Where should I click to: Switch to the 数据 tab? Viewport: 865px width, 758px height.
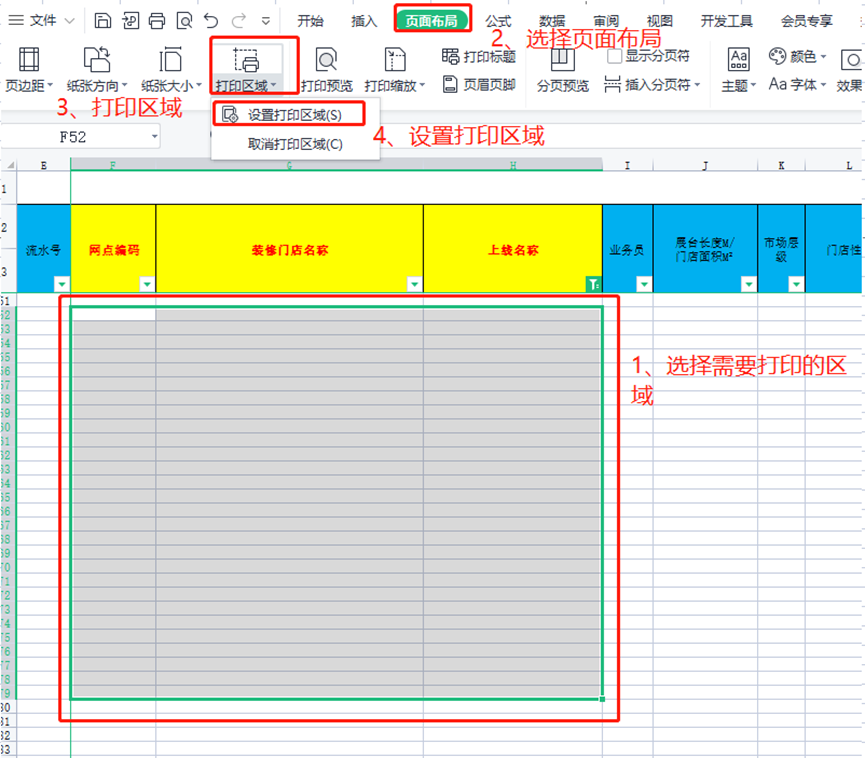point(552,21)
